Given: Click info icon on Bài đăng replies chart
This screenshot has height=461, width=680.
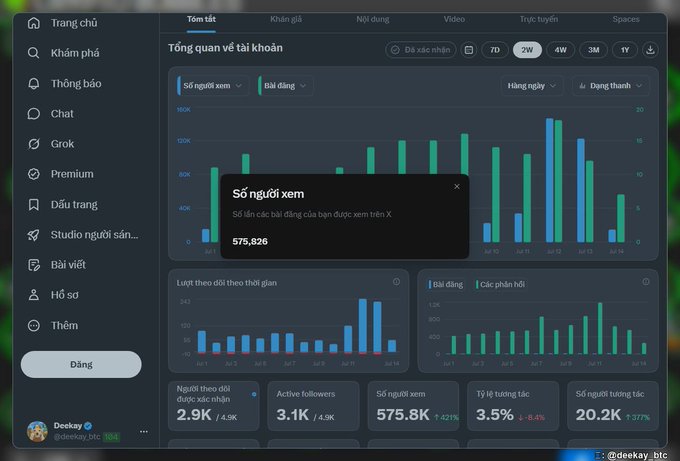Looking at the screenshot, I should pyautogui.click(x=646, y=282).
